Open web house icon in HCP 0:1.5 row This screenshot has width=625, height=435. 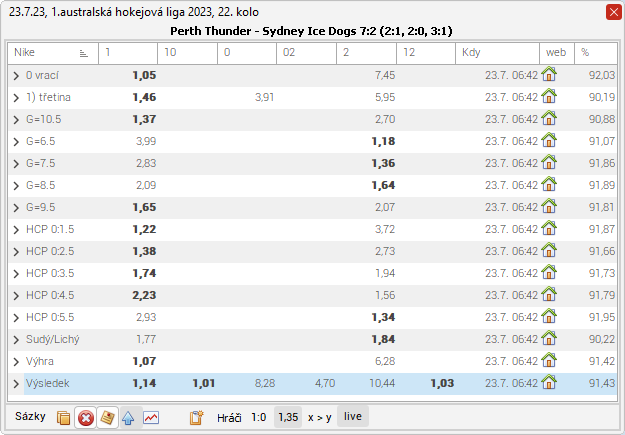(x=549, y=228)
